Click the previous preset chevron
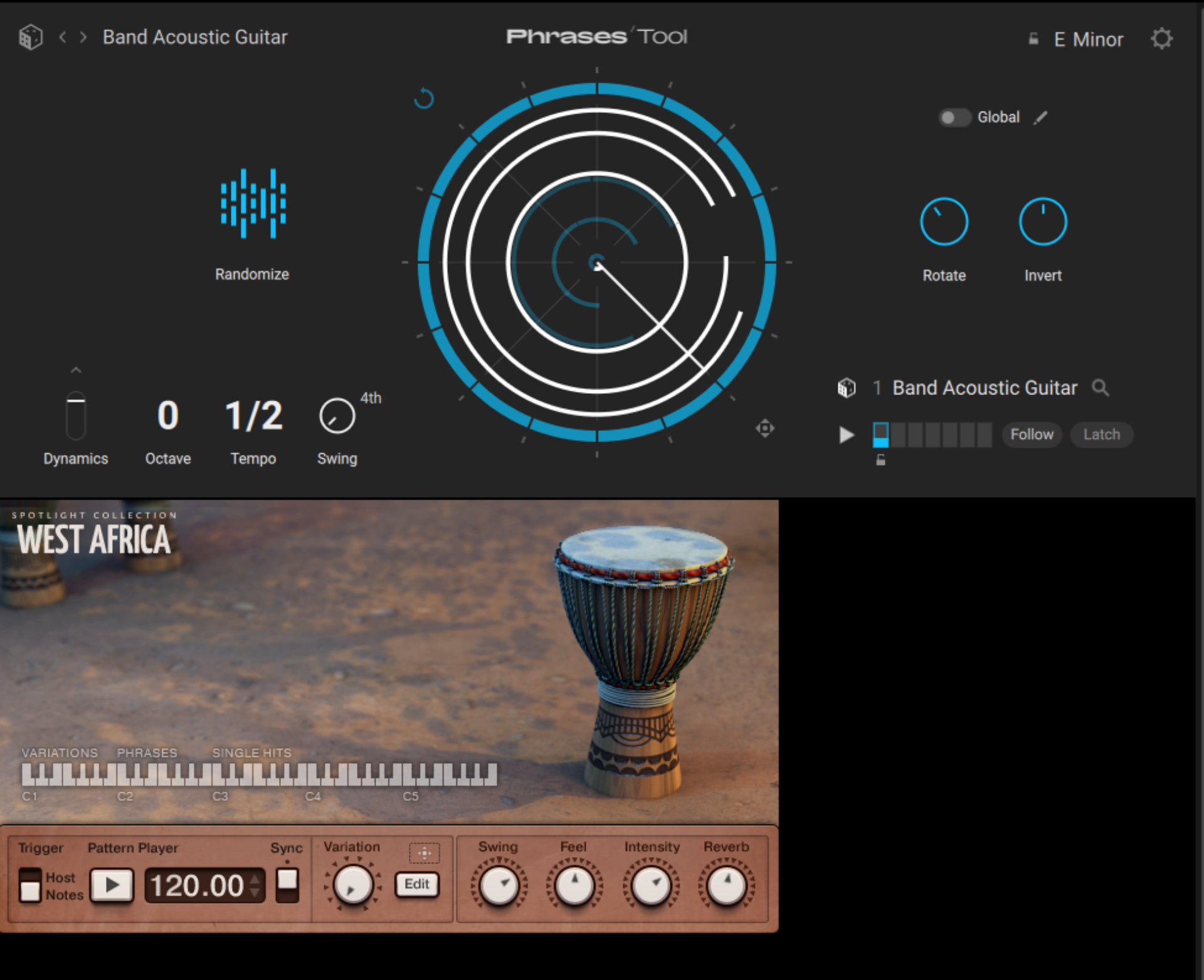Screen dimensions: 1204x980 point(62,37)
